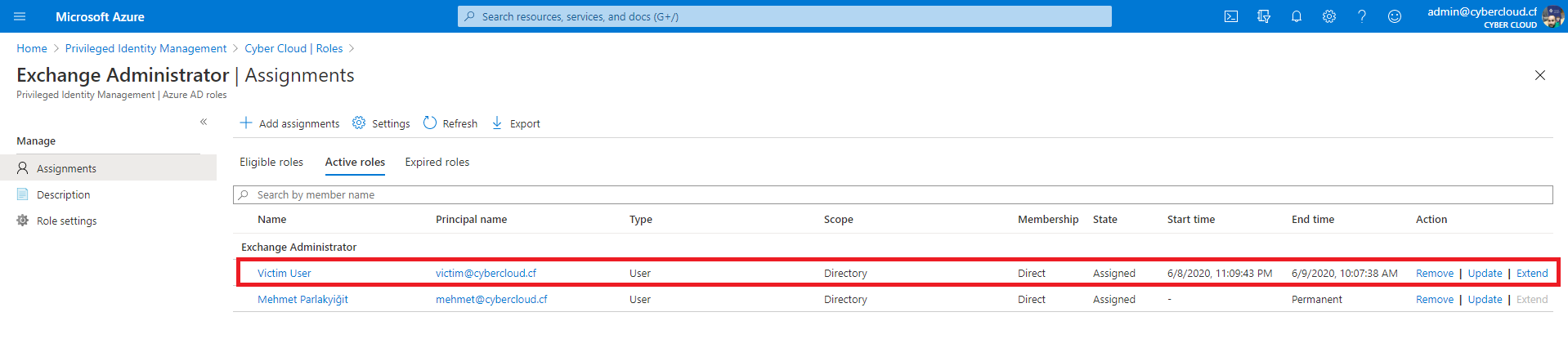Click the Permanent end time for Mehmet
The image size is (1568, 339).
[x=1317, y=299]
